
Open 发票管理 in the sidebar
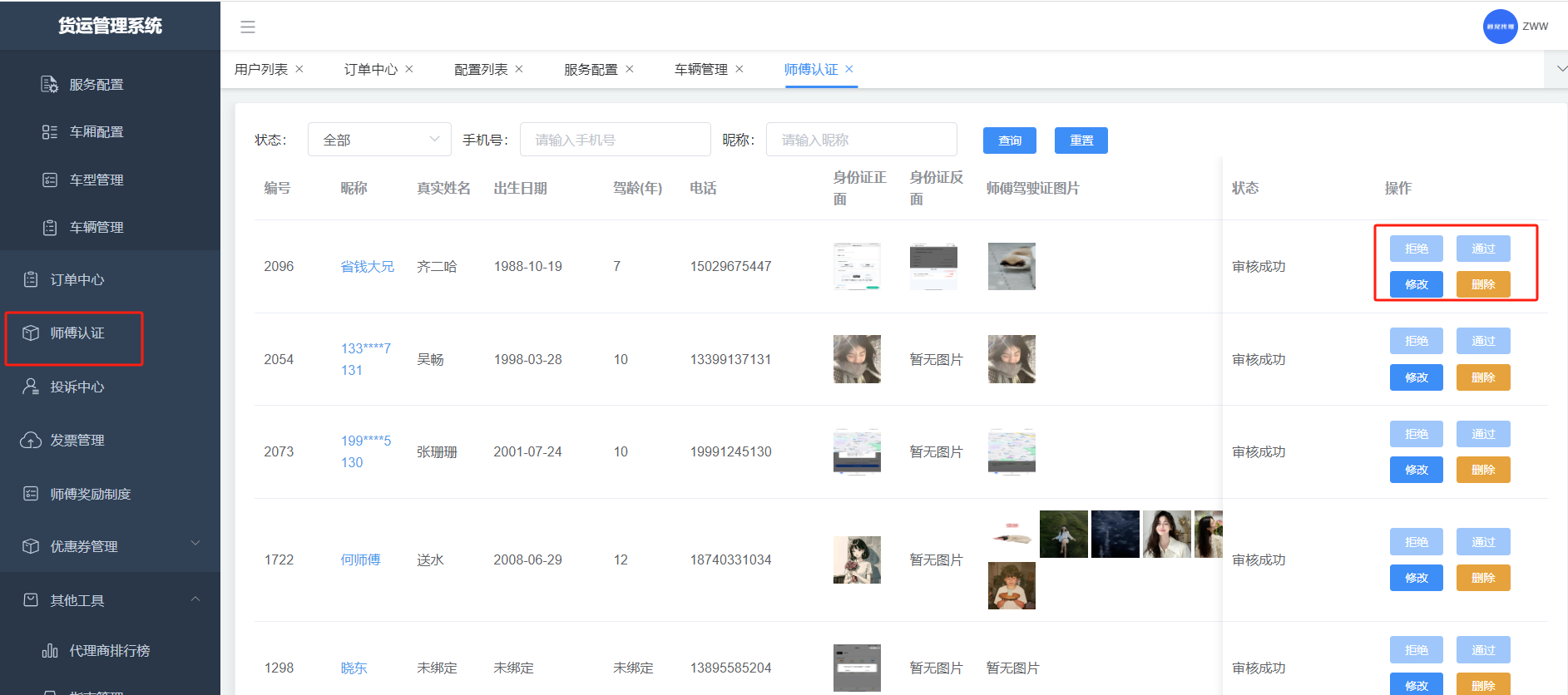(x=77, y=441)
